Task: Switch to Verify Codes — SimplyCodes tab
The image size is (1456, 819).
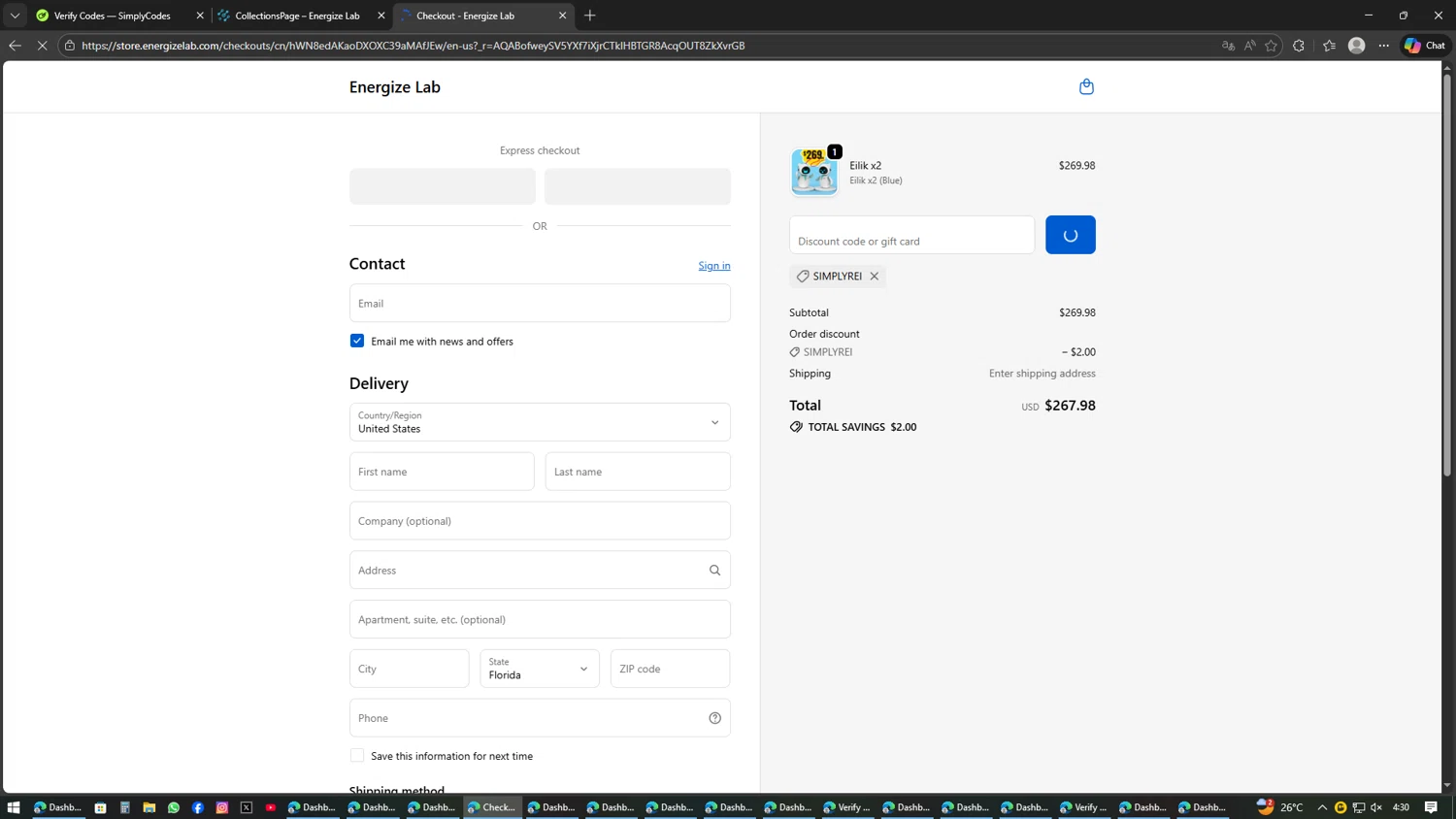Action: tap(112, 16)
